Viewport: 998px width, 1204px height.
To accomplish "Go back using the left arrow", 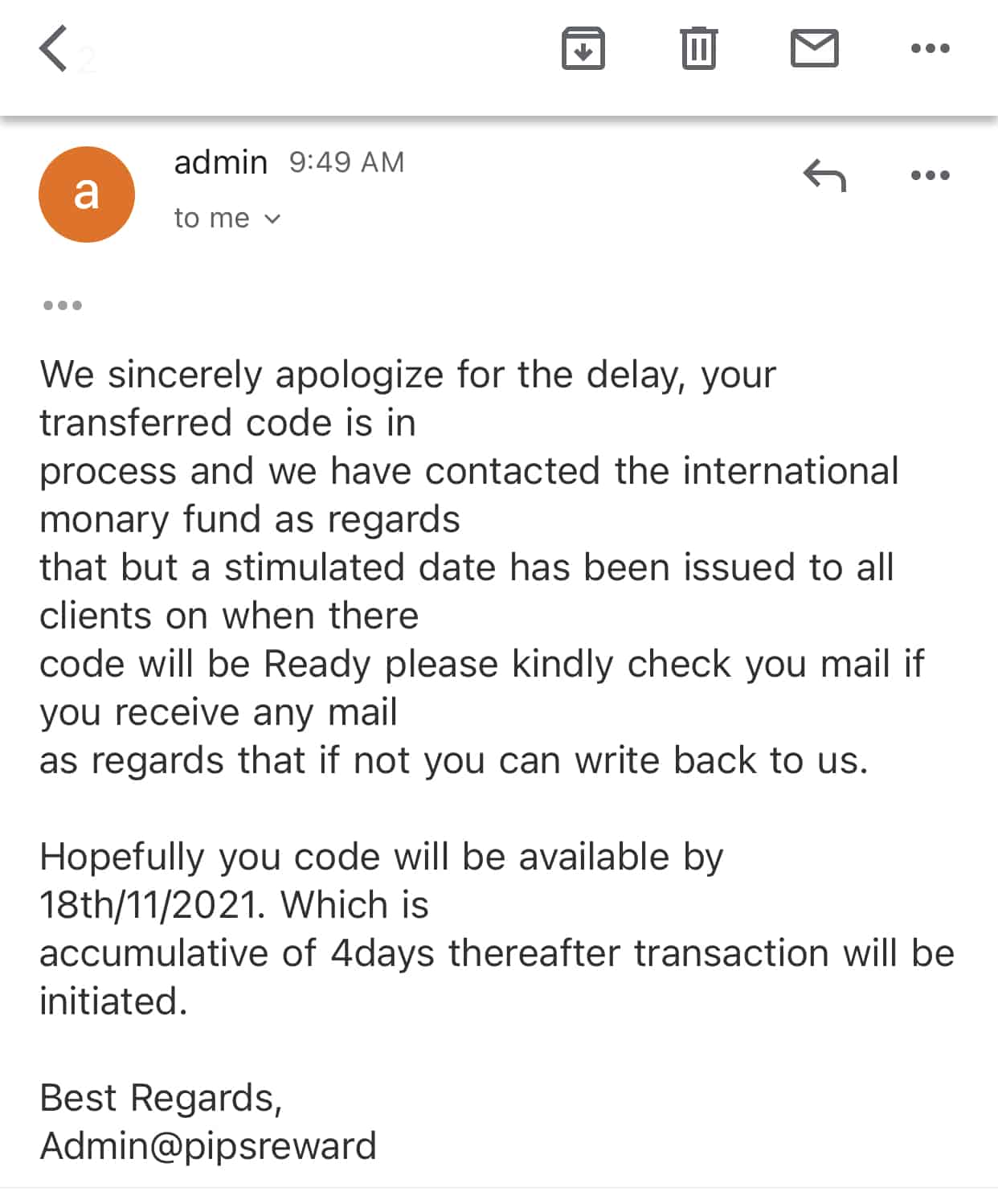I will pos(53,48).
